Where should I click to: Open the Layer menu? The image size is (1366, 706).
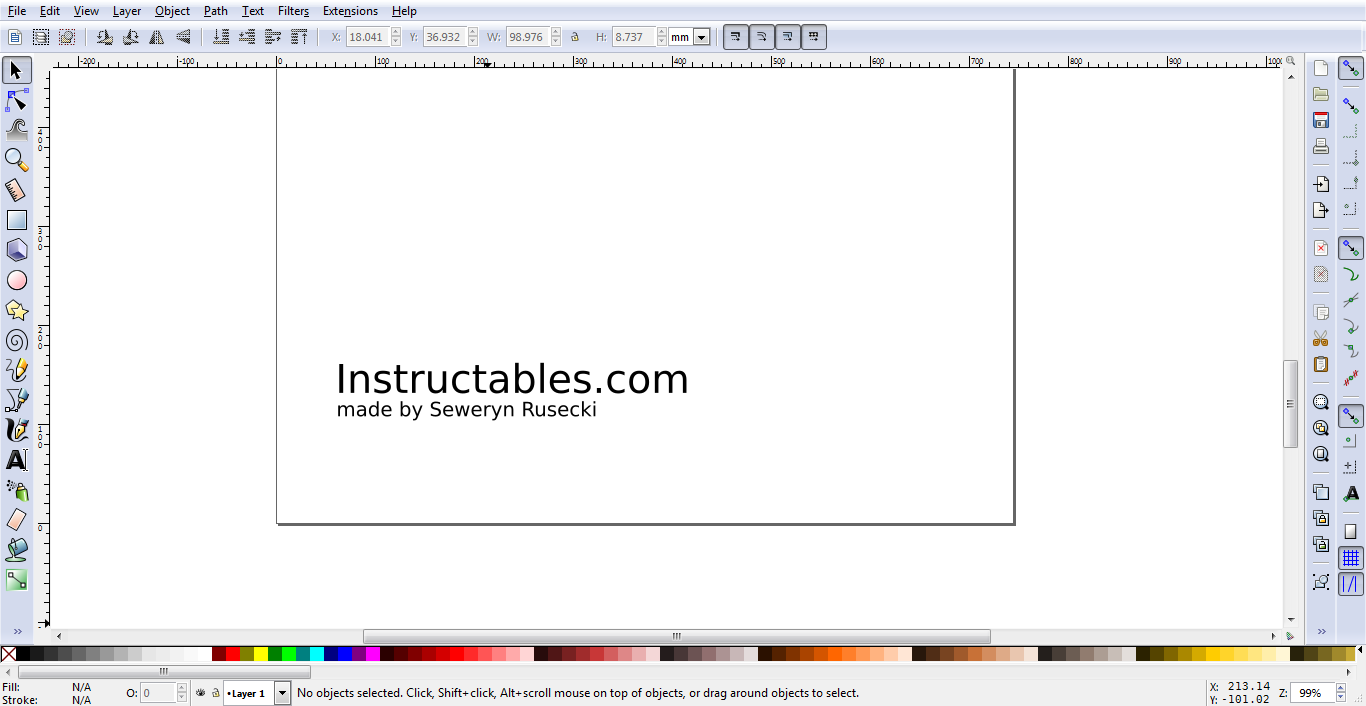[127, 11]
